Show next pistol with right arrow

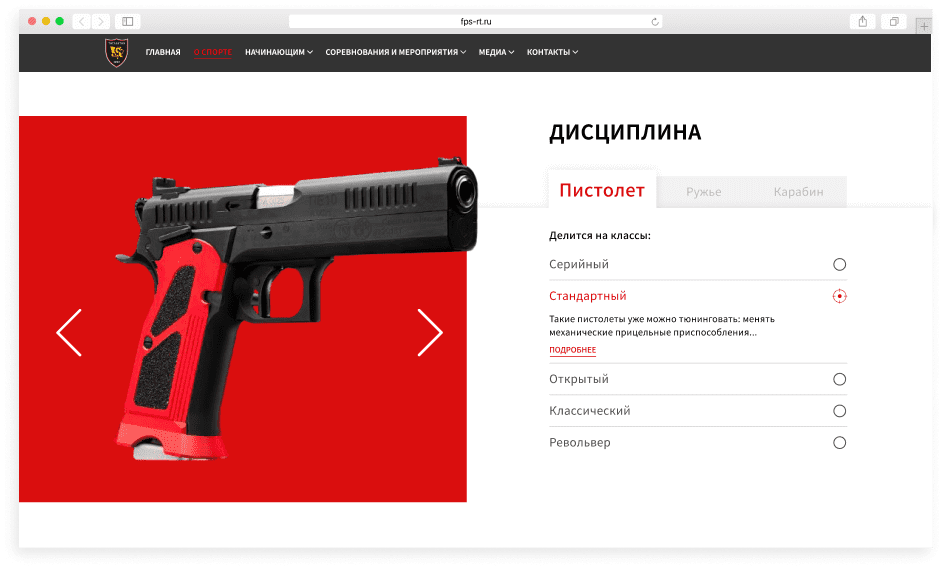point(430,333)
